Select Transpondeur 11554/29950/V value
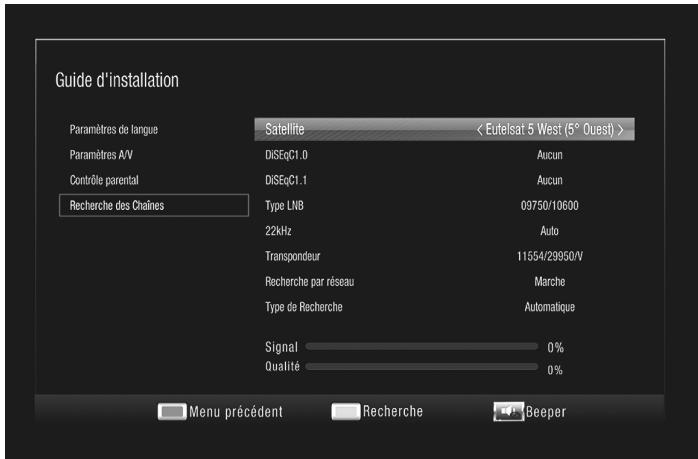Screen dimensions: 698x459 click(x=549, y=257)
